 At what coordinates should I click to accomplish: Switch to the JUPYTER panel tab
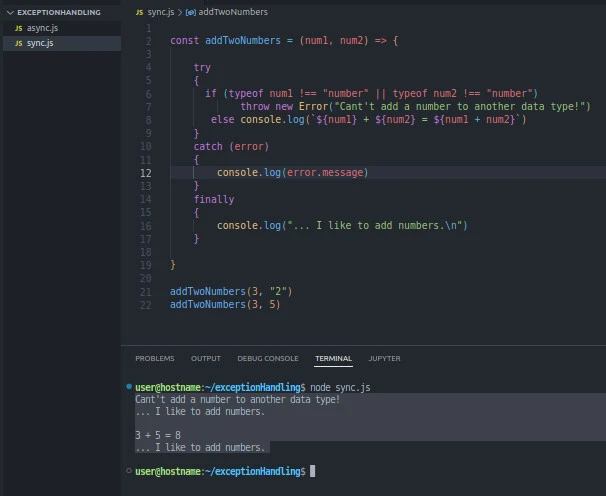tap(384, 358)
